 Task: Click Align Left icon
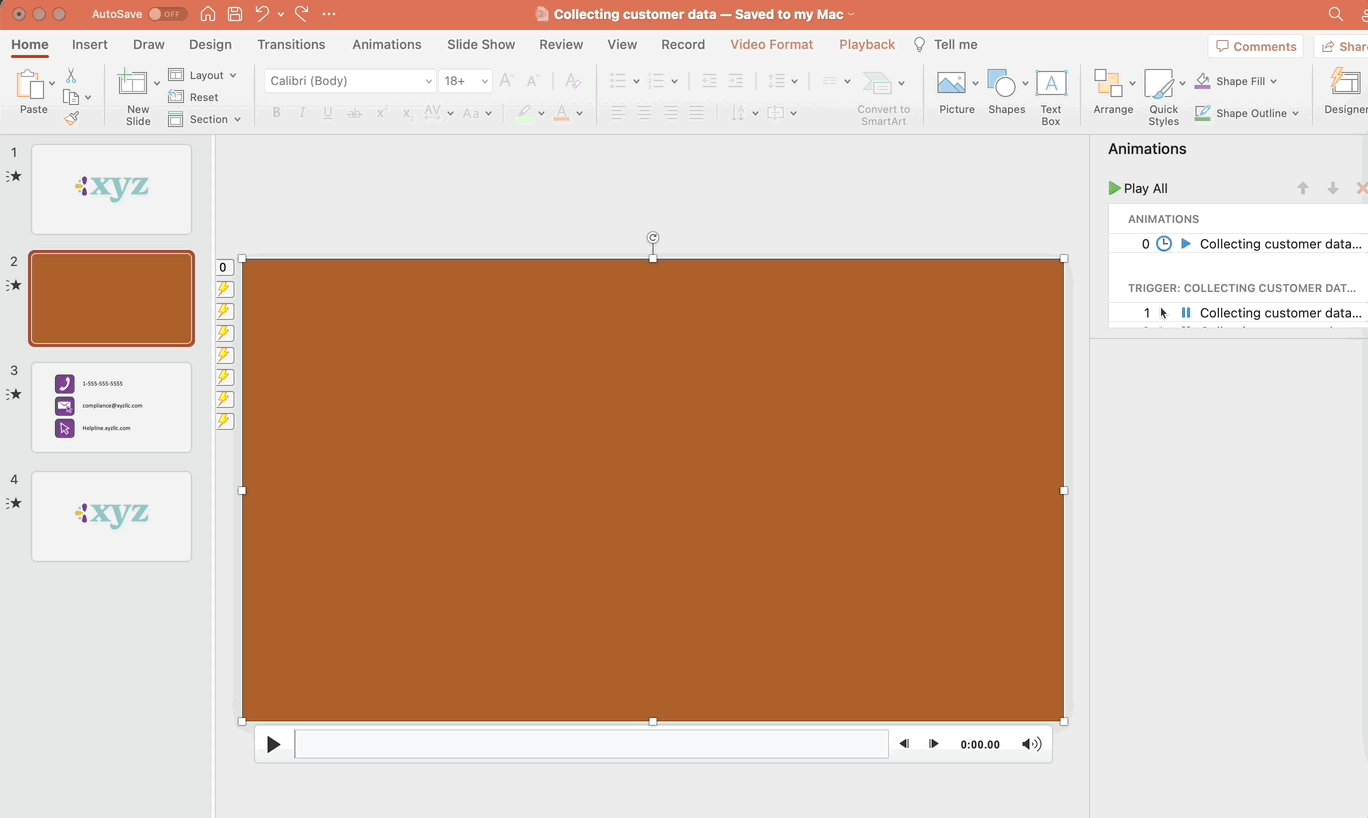618,113
